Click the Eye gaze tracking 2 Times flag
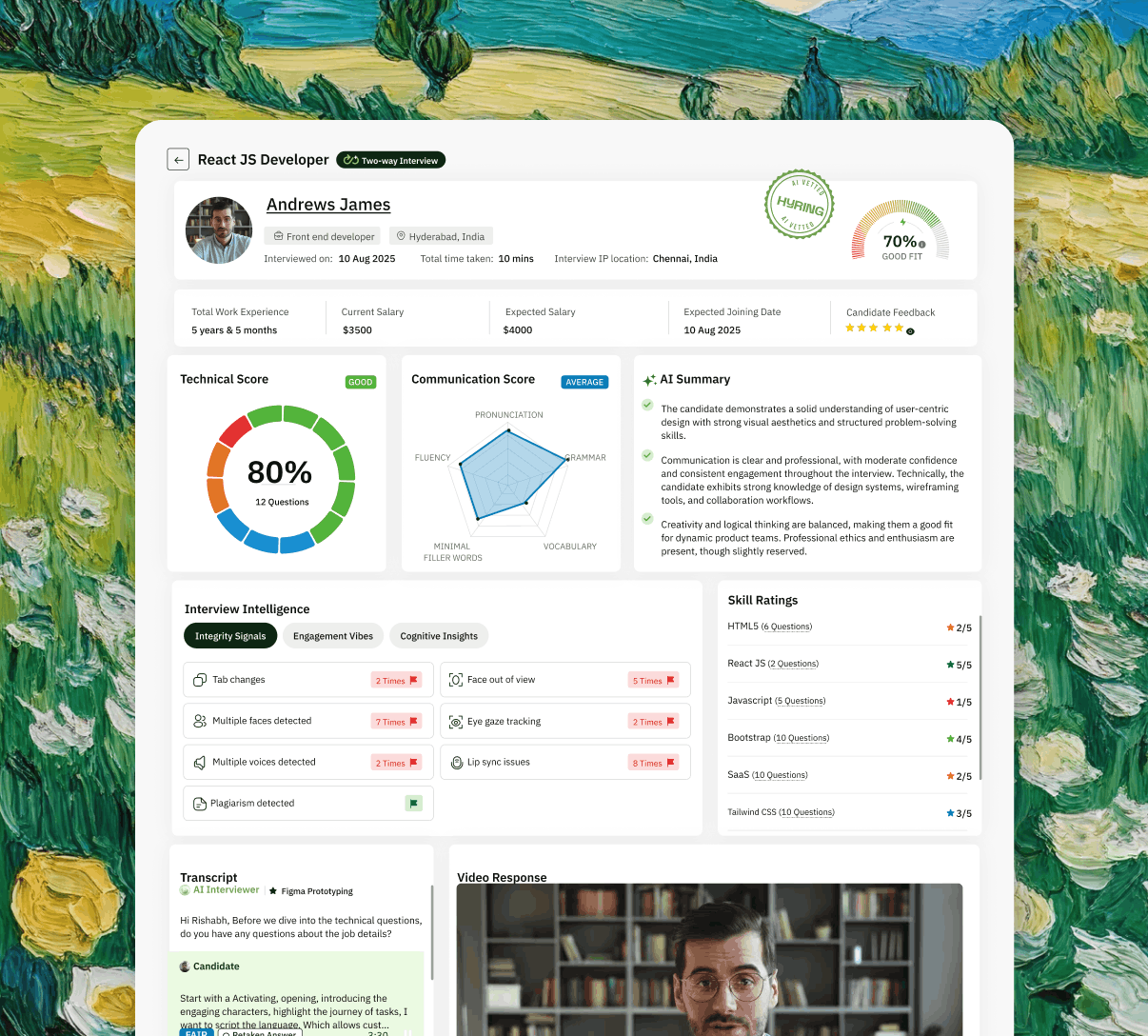Image resolution: width=1148 pixels, height=1036 pixels. click(x=653, y=722)
